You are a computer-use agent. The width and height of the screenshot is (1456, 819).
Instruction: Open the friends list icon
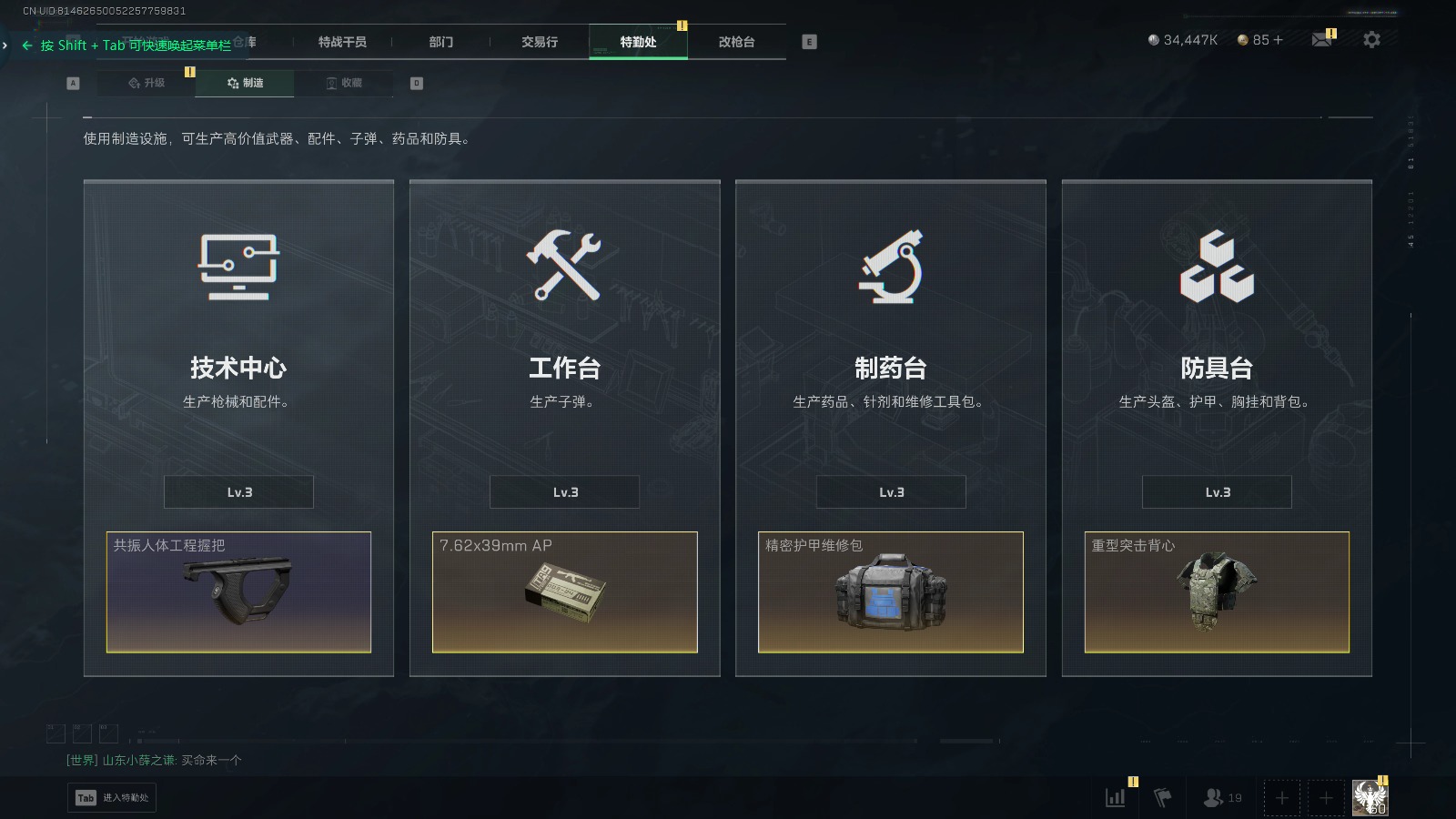pyautogui.click(x=1222, y=798)
